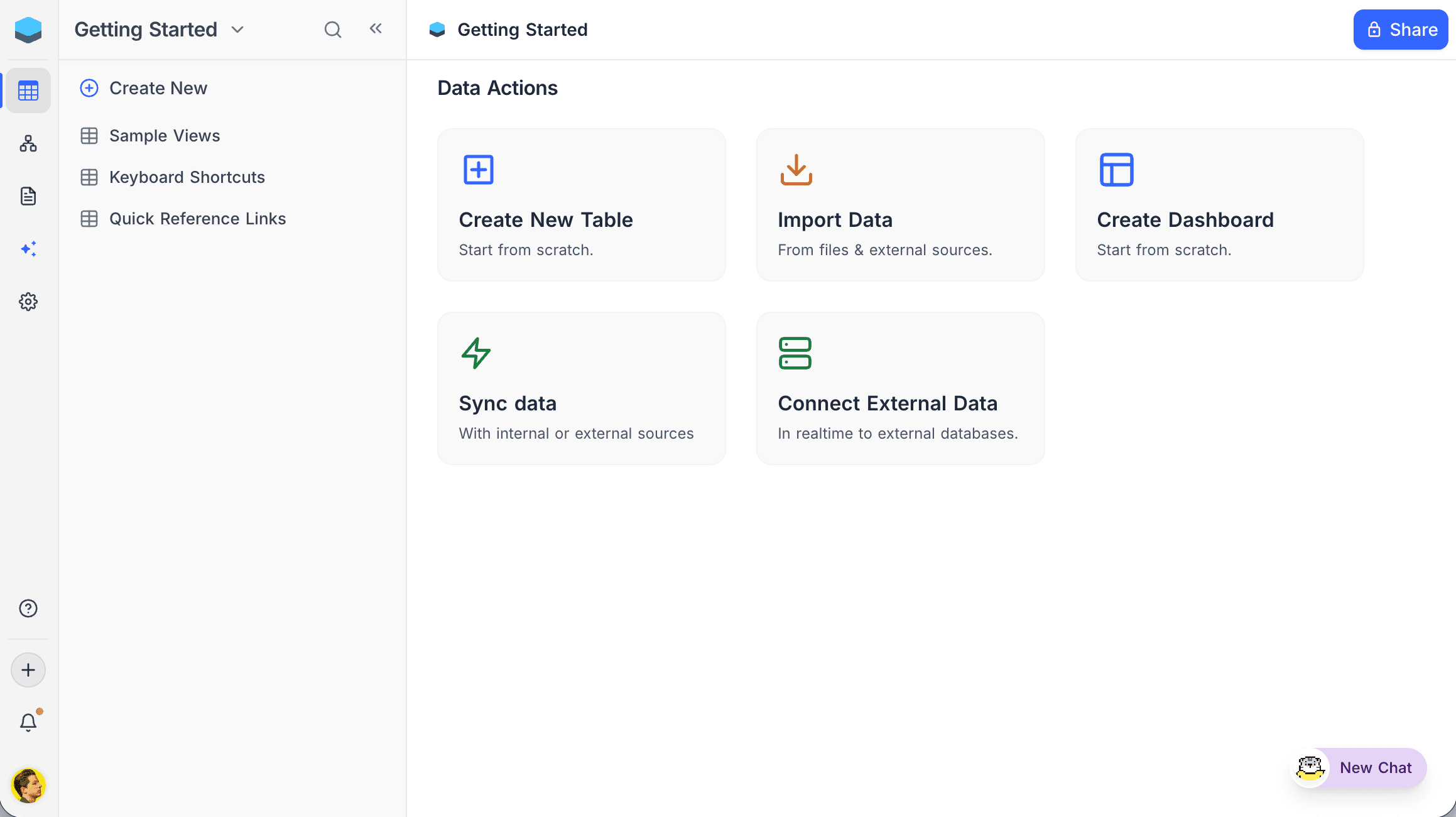Open the notifications bell icon
1456x817 pixels.
click(28, 722)
